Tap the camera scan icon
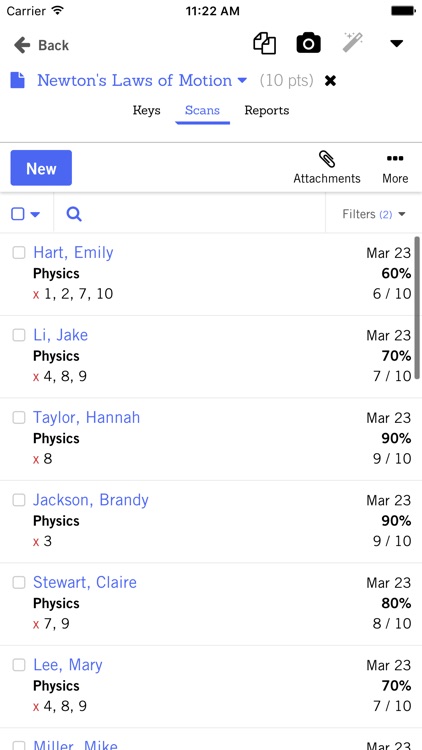 click(x=309, y=44)
